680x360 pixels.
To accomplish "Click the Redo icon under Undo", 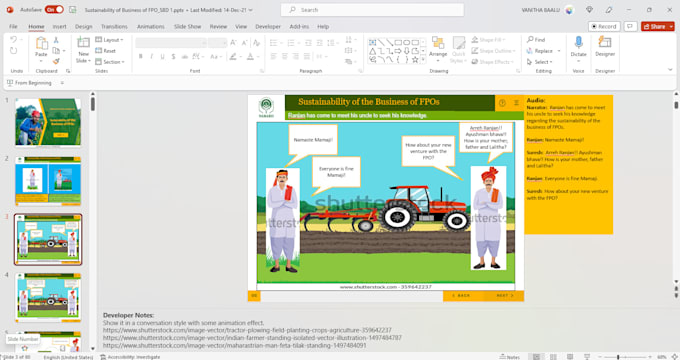I will coord(13,51).
